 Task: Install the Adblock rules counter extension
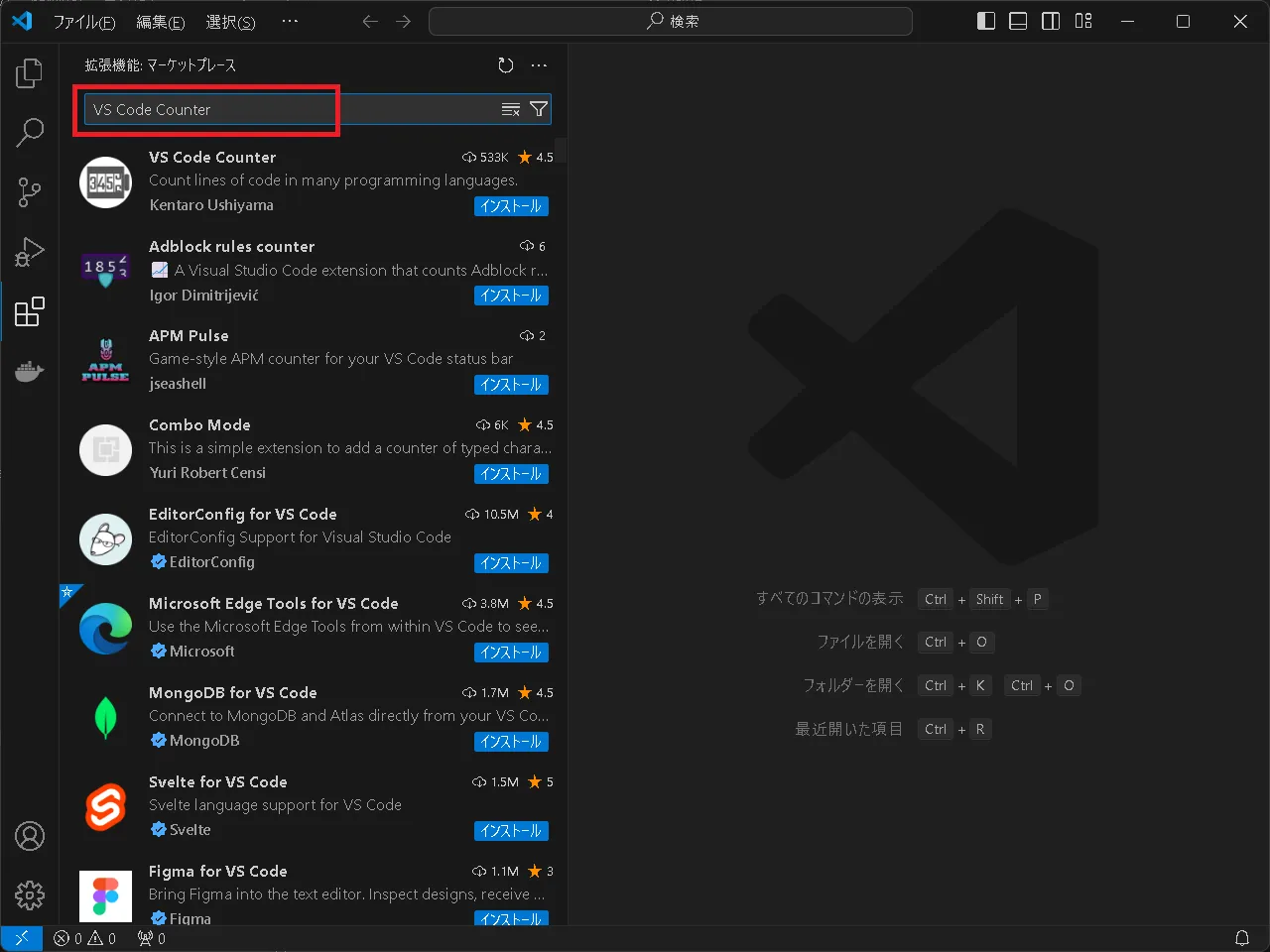[x=511, y=296]
